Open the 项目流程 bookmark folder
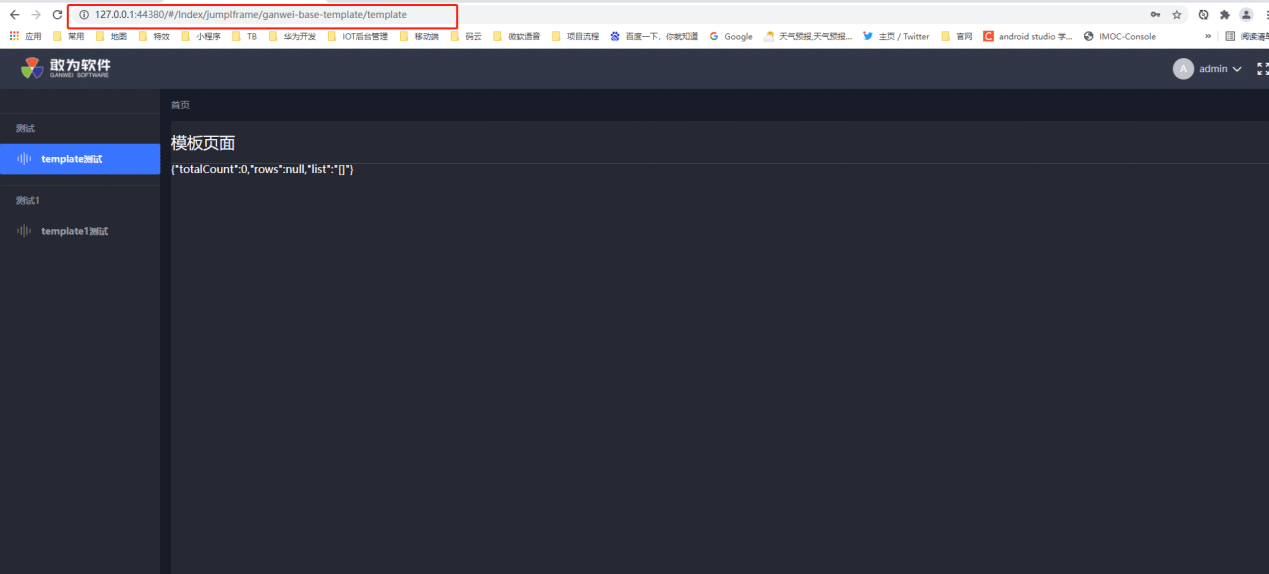The width and height of the screenshot is (1269, 574). coord(575,36)
